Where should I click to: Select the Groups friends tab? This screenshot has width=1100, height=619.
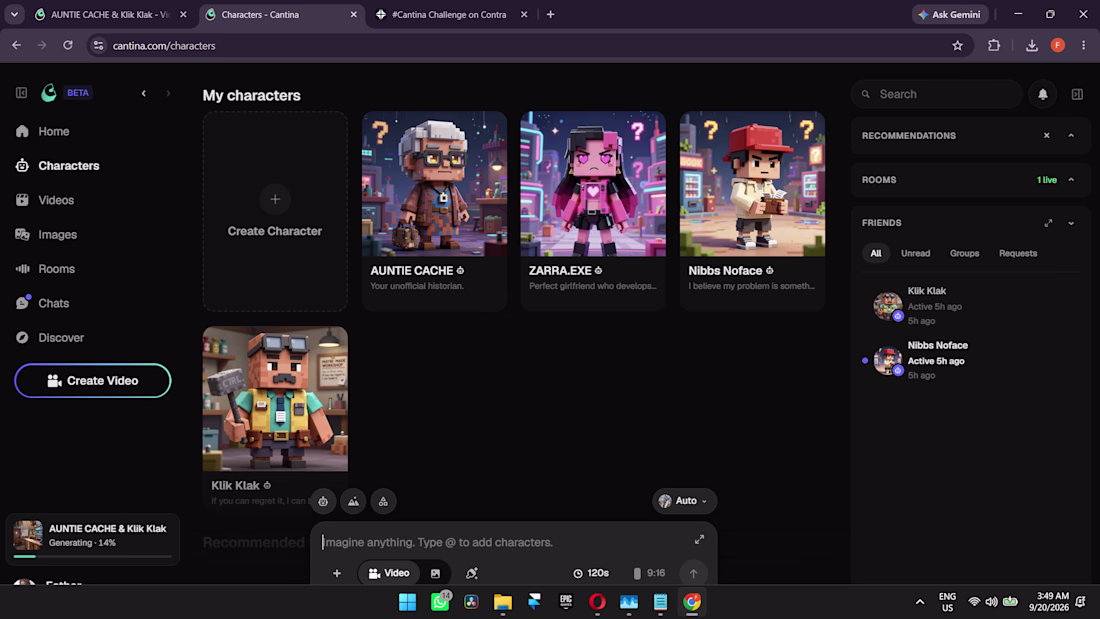click(965, 253)
